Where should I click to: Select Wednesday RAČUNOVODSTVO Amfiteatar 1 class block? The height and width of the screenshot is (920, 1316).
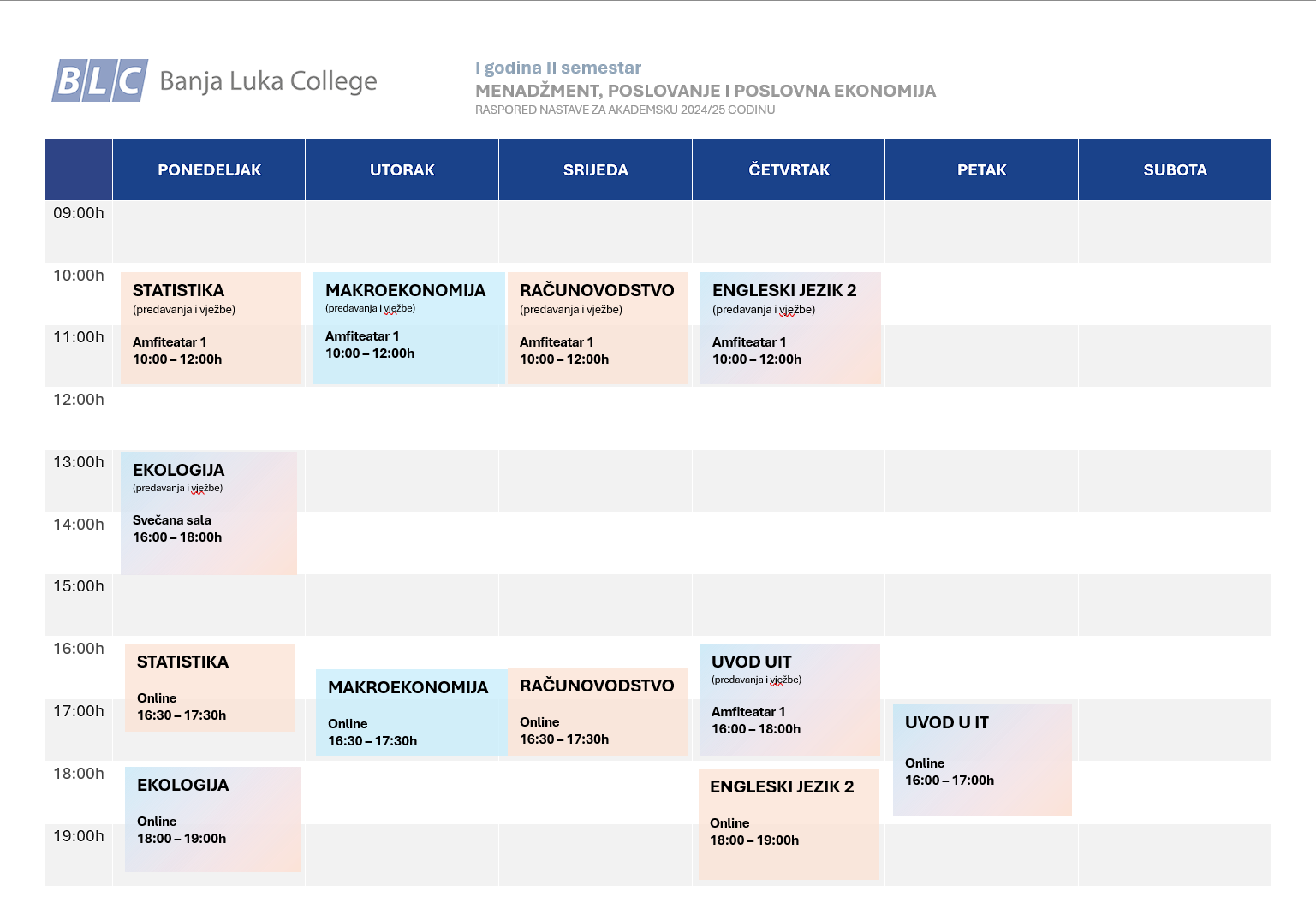coord(598,328)
